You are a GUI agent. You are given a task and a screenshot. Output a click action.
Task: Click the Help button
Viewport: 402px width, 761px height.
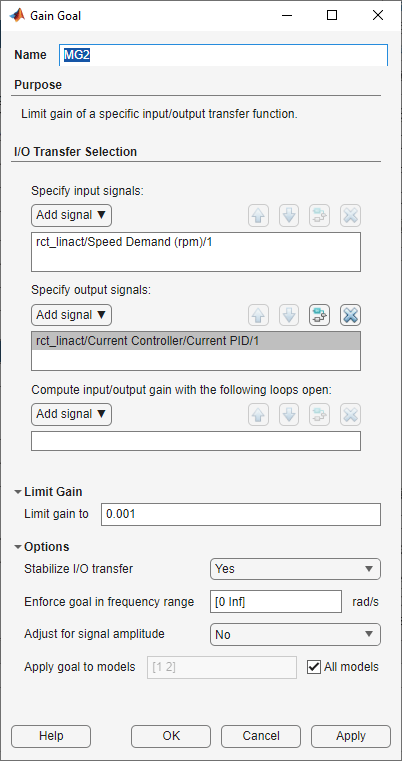[51, 736]
